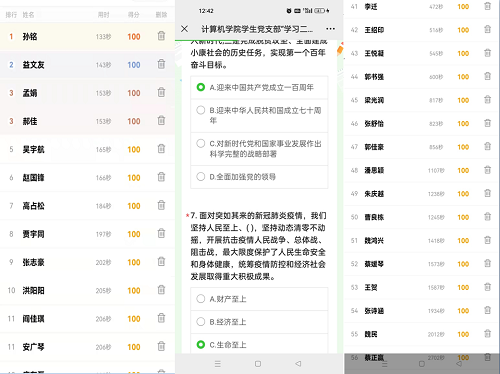Delete the rank 8 entry with 197秒

pos(161,233)
